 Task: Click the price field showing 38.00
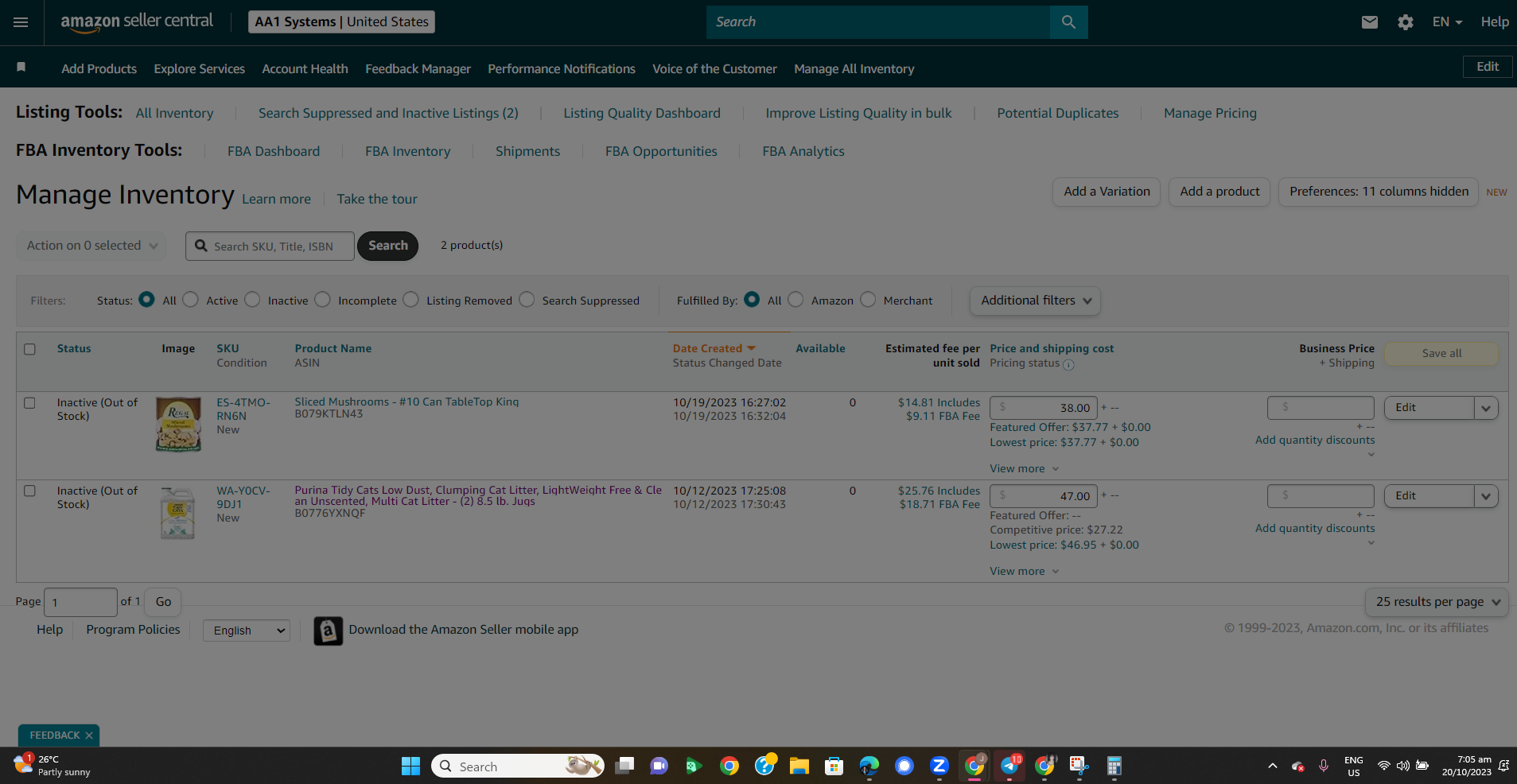[1044, 408]
